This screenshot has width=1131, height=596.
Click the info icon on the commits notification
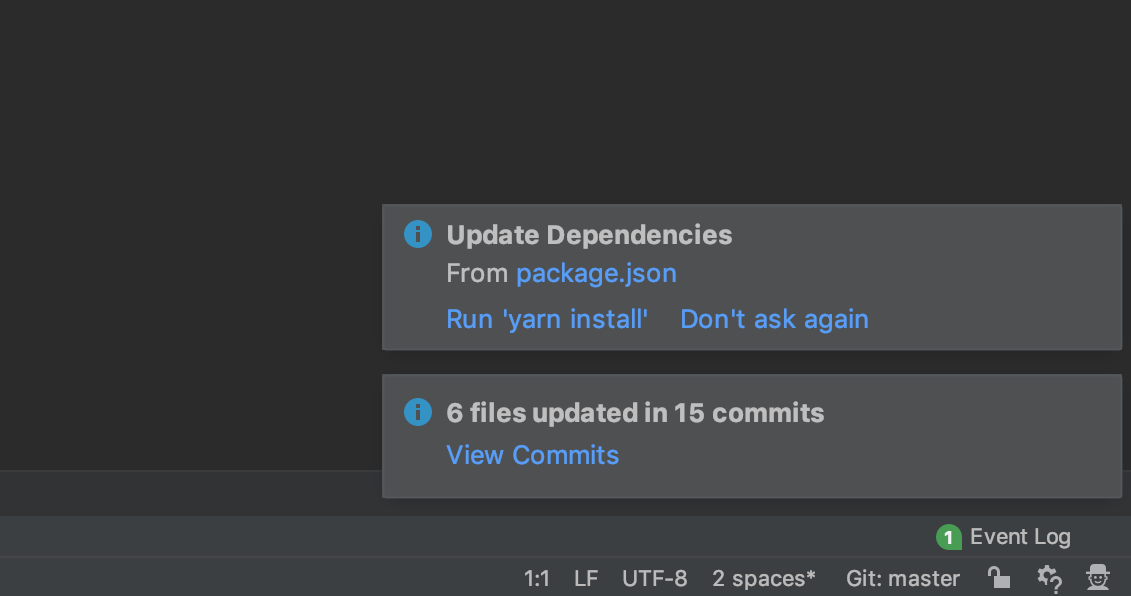[417, 412]
